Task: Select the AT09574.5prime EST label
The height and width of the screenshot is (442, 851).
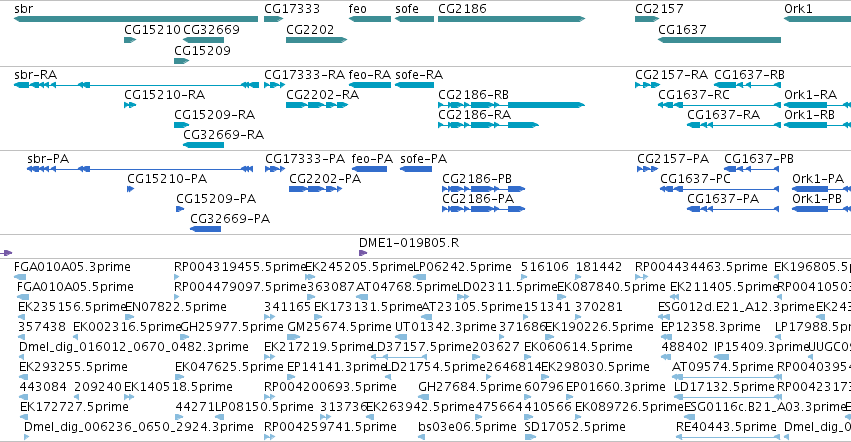Action: 723,367
